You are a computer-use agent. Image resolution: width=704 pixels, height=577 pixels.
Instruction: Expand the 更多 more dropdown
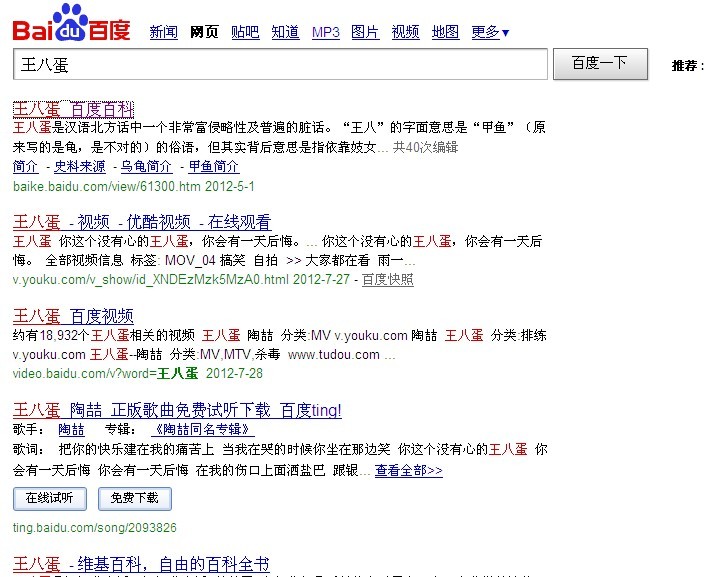pos(490,32)
